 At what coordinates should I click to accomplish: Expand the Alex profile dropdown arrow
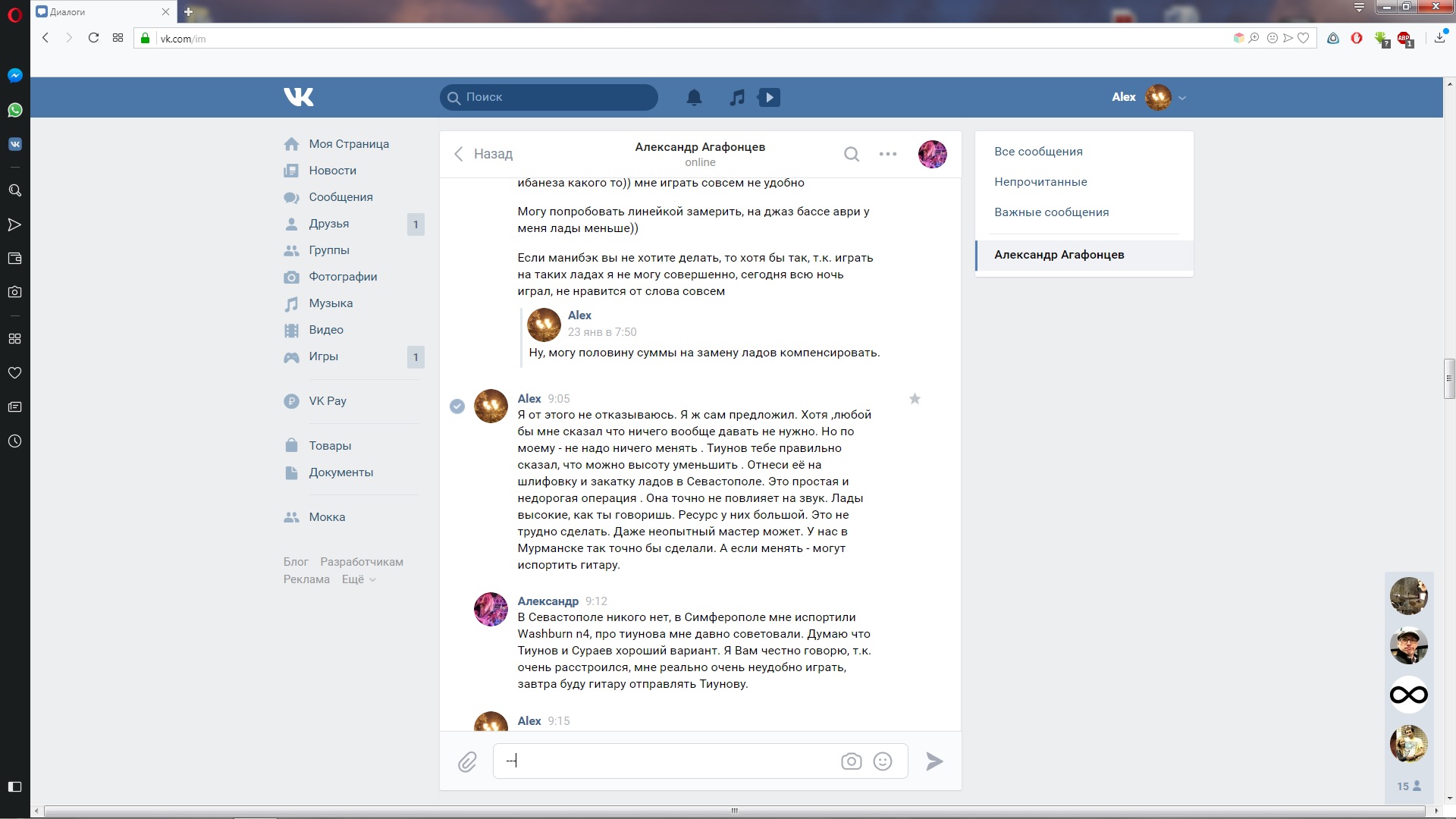click(x=1182, y=98)
